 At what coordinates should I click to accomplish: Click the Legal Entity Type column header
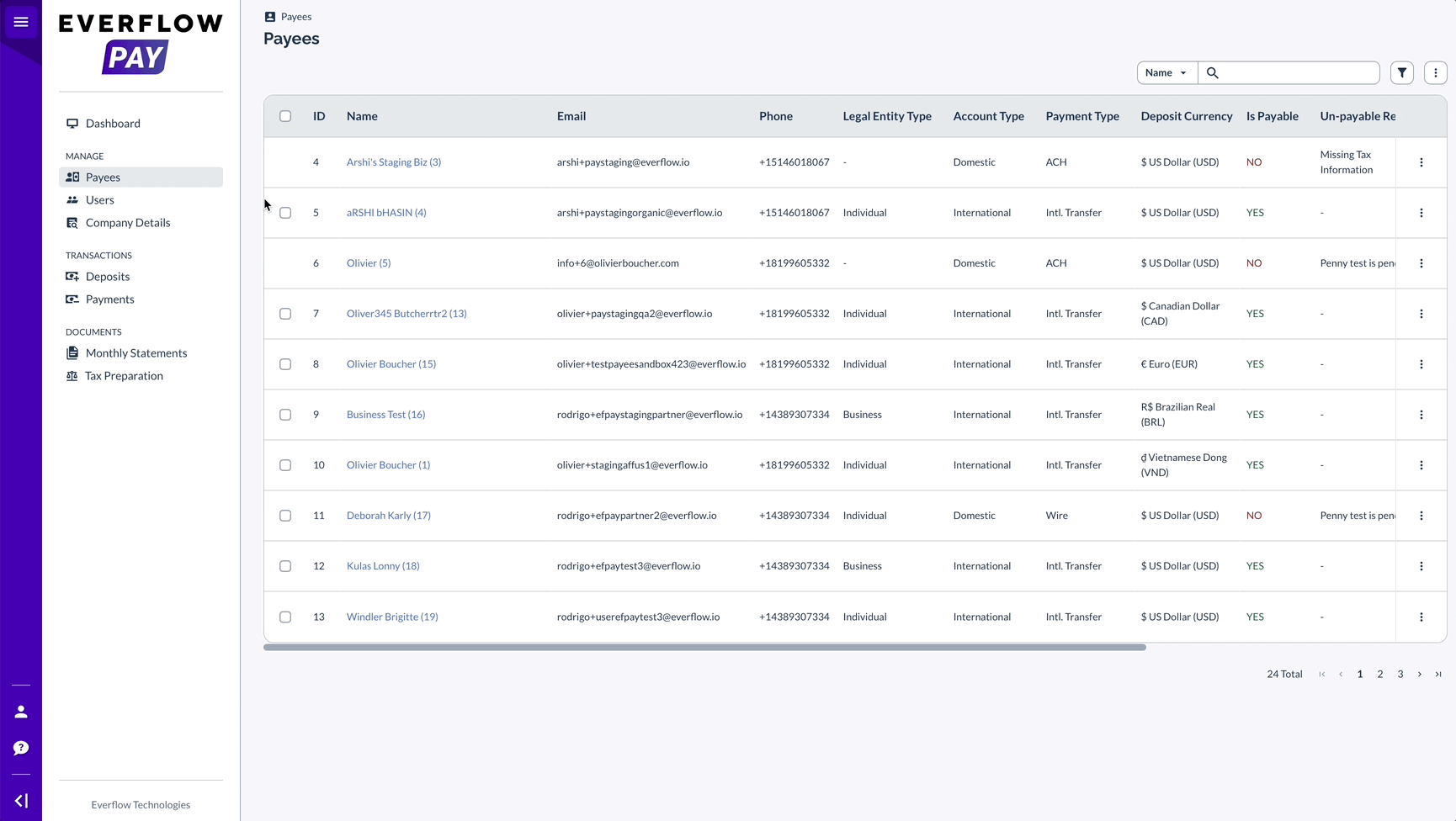pos(887,116)
